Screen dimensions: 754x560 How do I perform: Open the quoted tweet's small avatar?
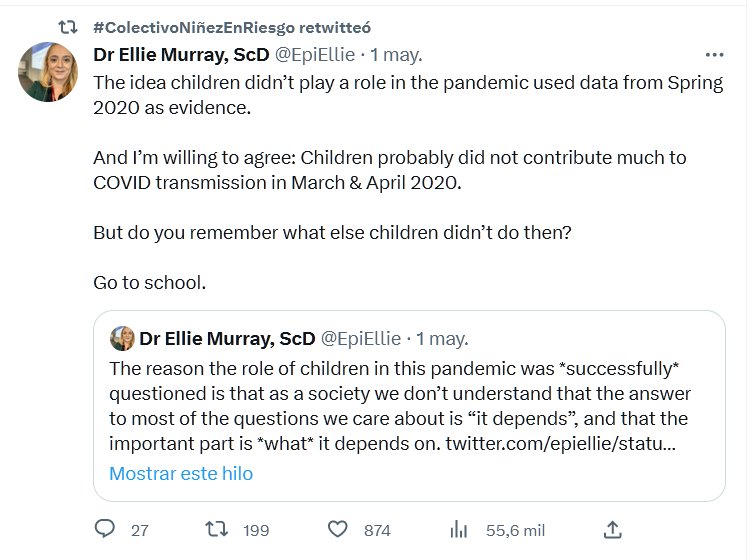[122, 338]
